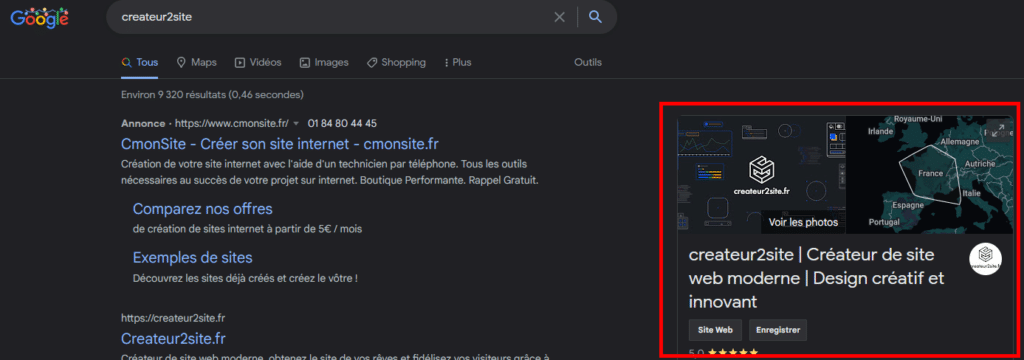Click the Site Web button
This screenshot has width=1024, height=360.
pos(715,331)
